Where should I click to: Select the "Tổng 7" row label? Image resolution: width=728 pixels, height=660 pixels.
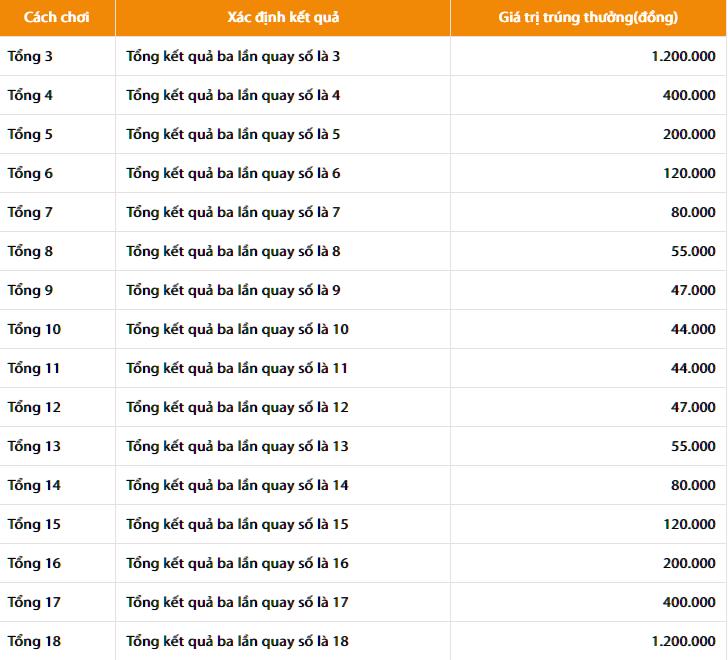(30, 212)
